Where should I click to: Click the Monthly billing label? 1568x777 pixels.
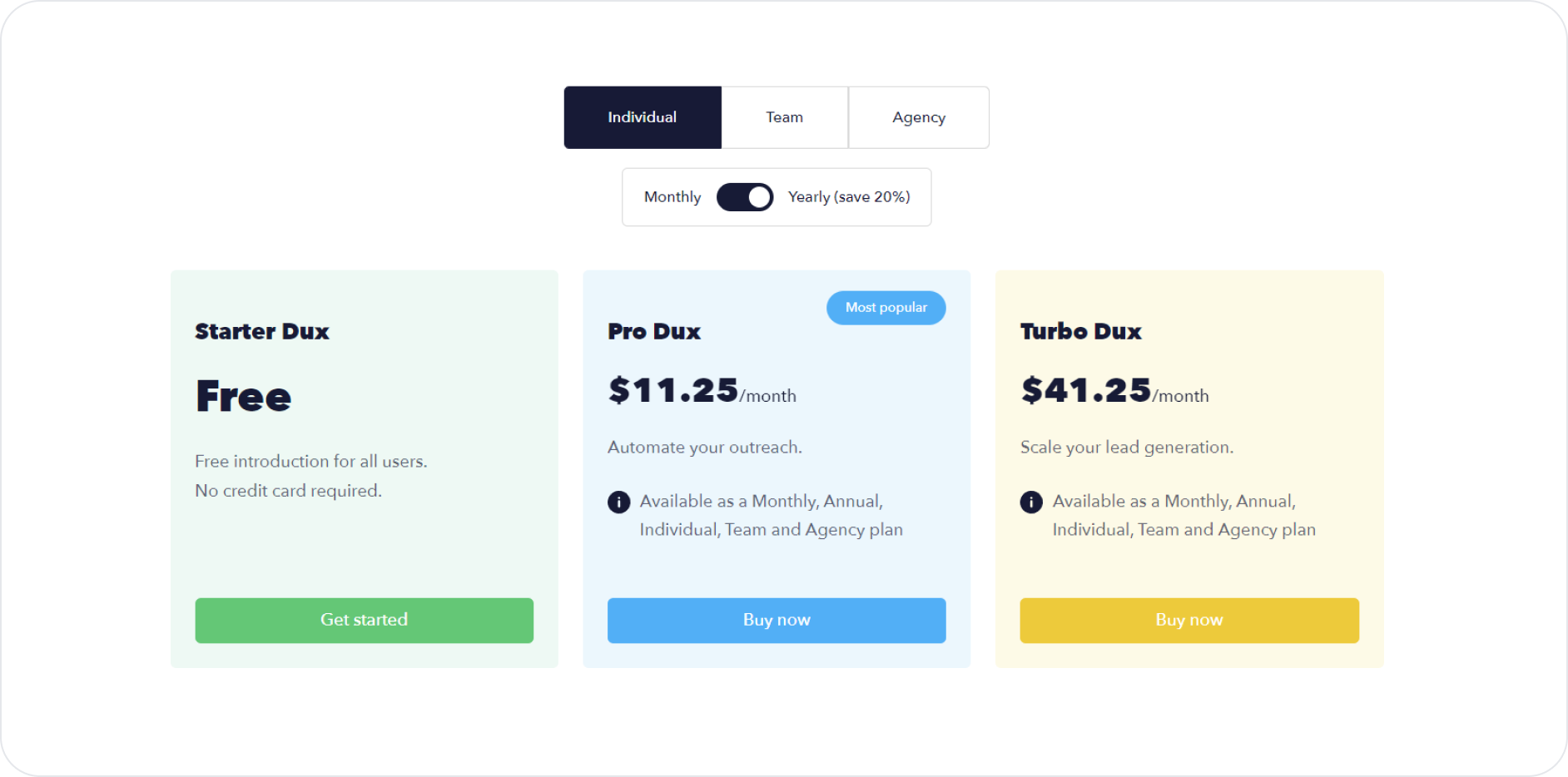pyautogui.click(x=672, y=197)
